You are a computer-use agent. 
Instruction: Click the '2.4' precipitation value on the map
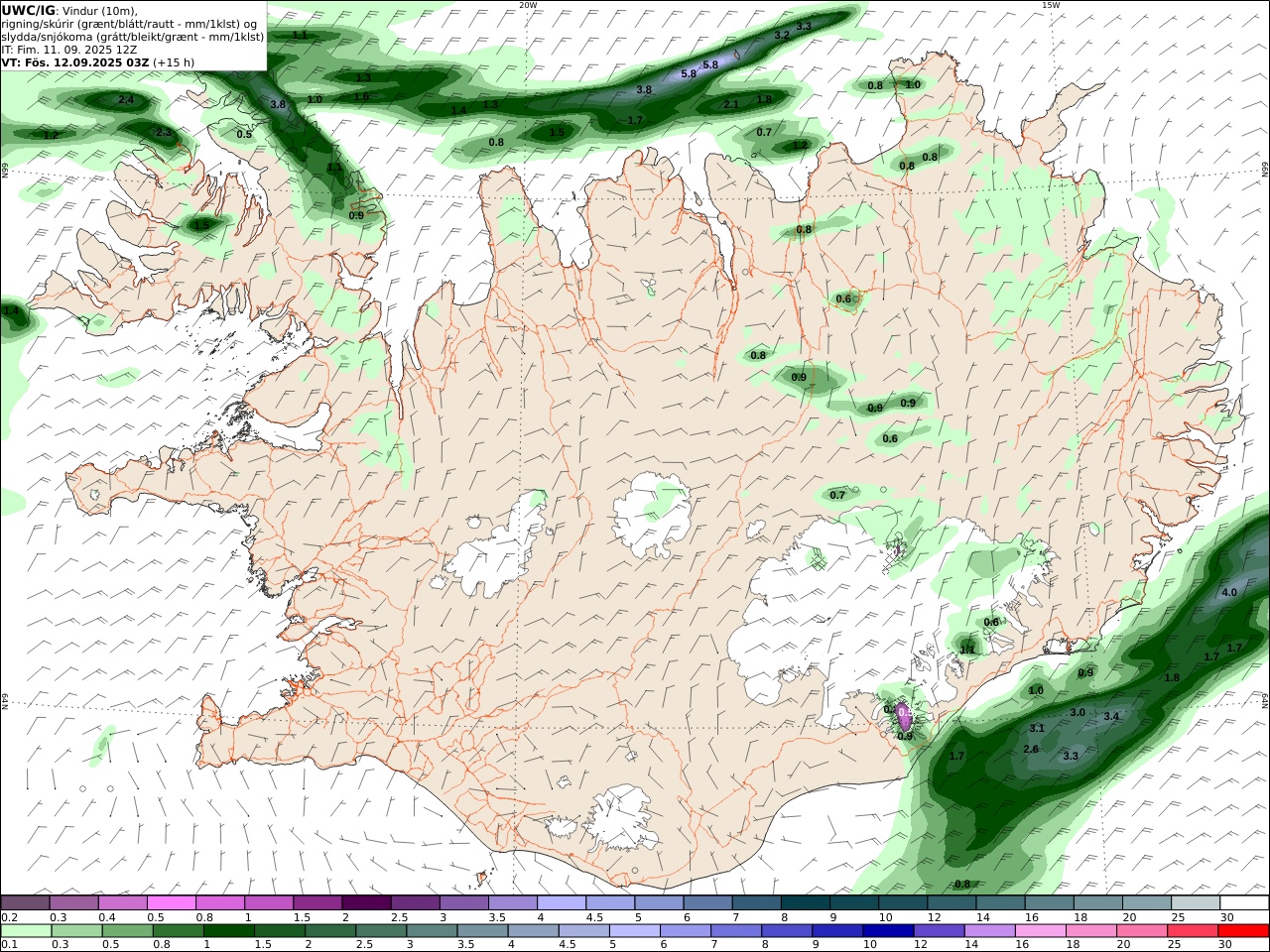tap(126, 100)
